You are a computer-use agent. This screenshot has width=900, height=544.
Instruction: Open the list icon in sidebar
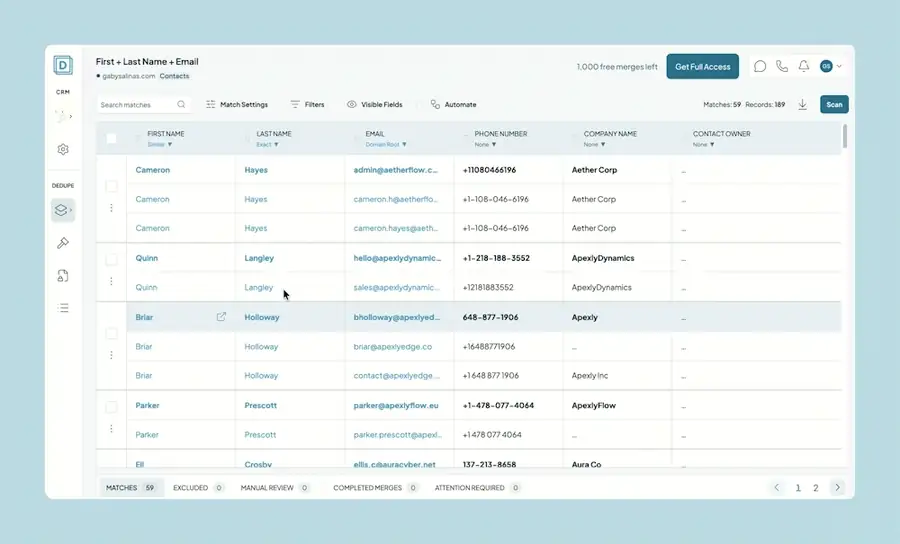pyautogui.click(x=63, y=308)
